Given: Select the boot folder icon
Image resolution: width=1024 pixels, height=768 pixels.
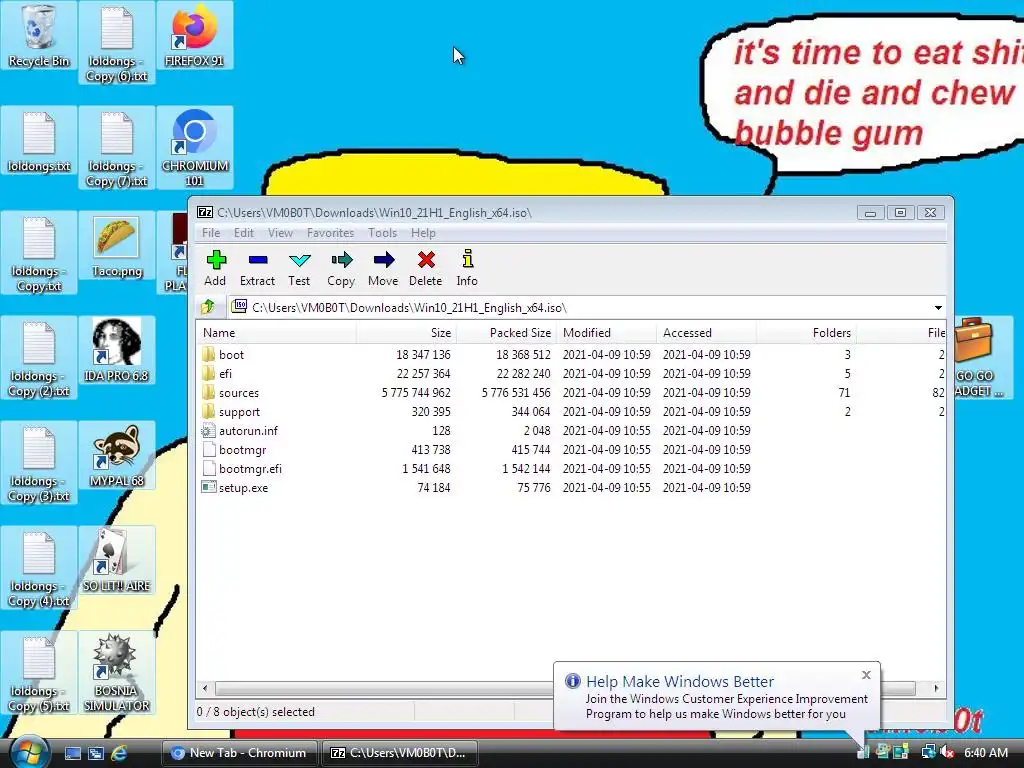Looking at the screenshot, I should [x=208, y=354].
